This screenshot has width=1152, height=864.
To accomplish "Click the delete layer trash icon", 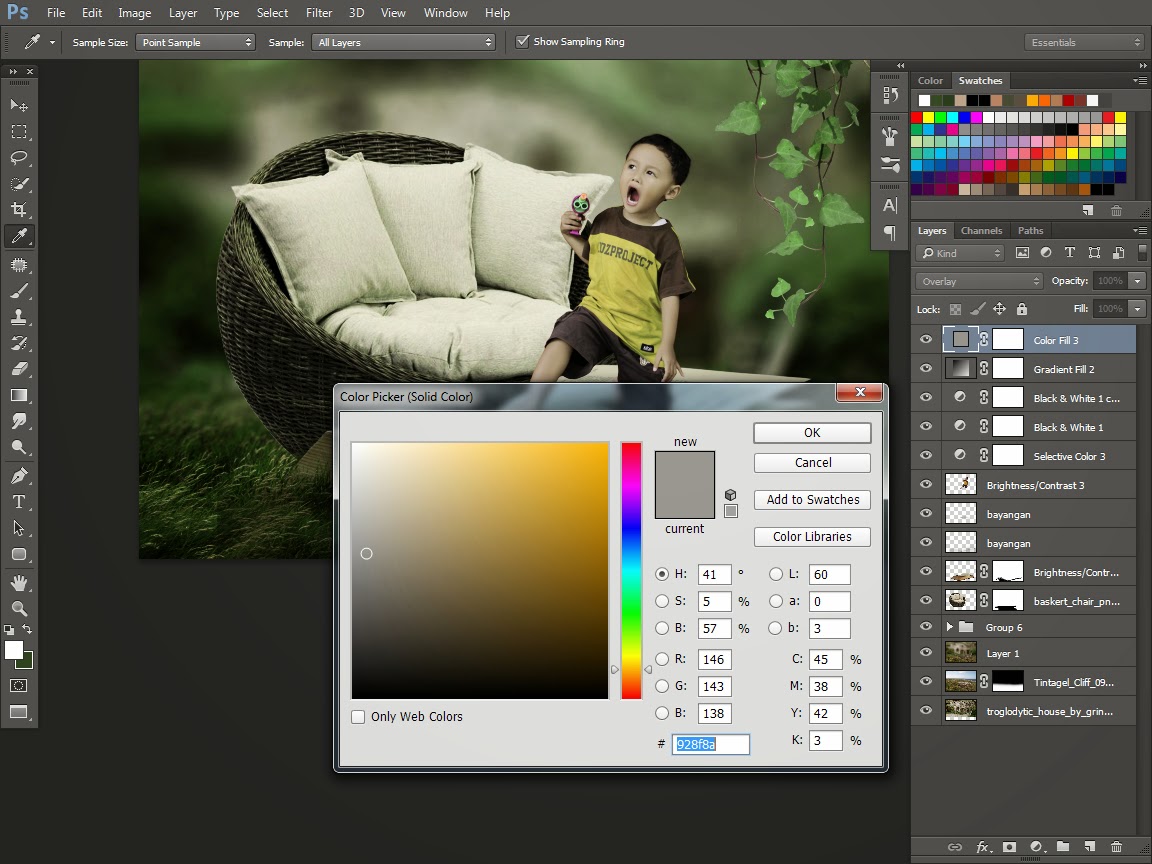I will click(1116, 847).
